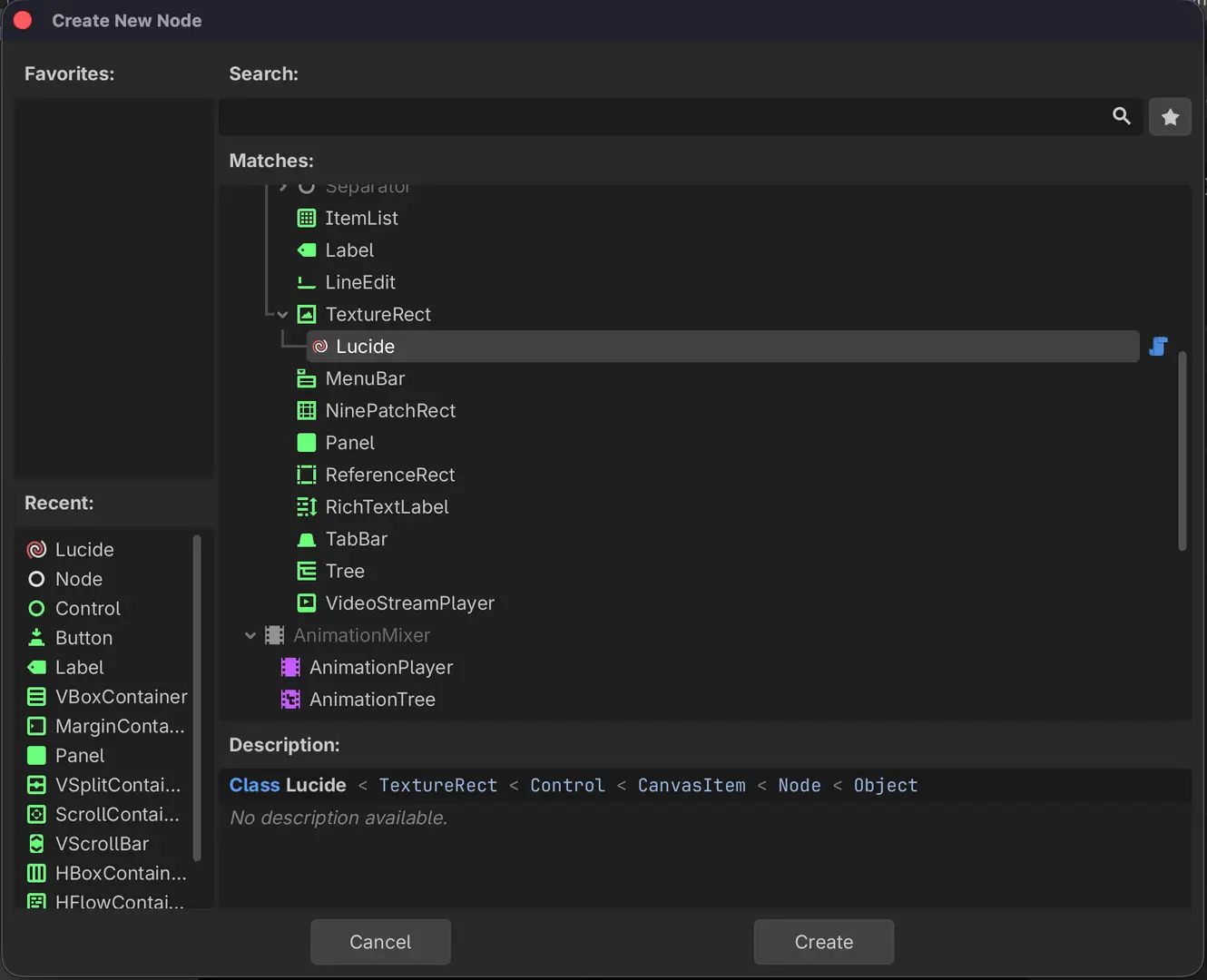Choose the VideoStreamPlayer icon in matches
This screenshot has height=980, width=1207.
pyautogui.click(x=307, y=603)
